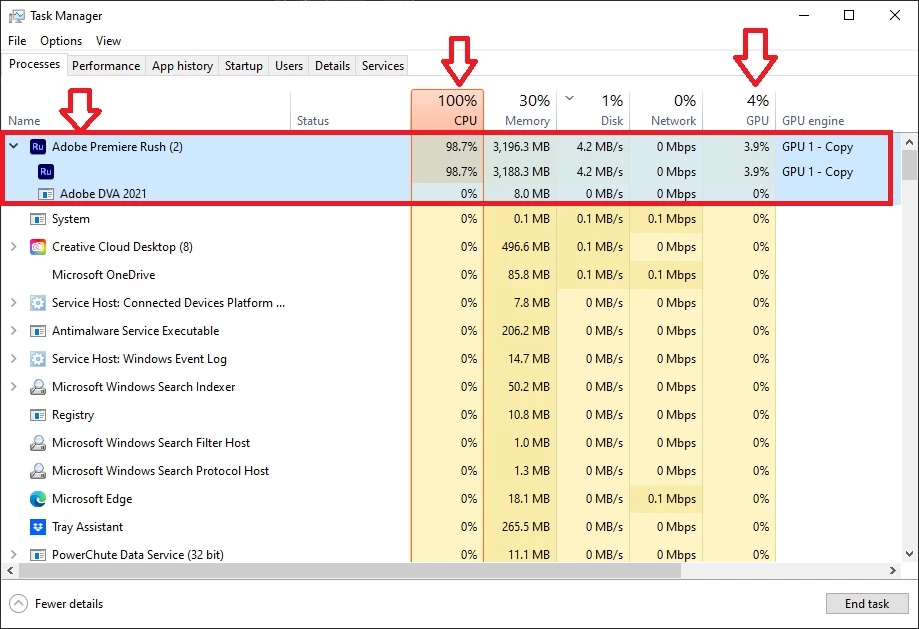
Task: Click the Tray Assistant Dropbox icon
Action: click(38, 527)
